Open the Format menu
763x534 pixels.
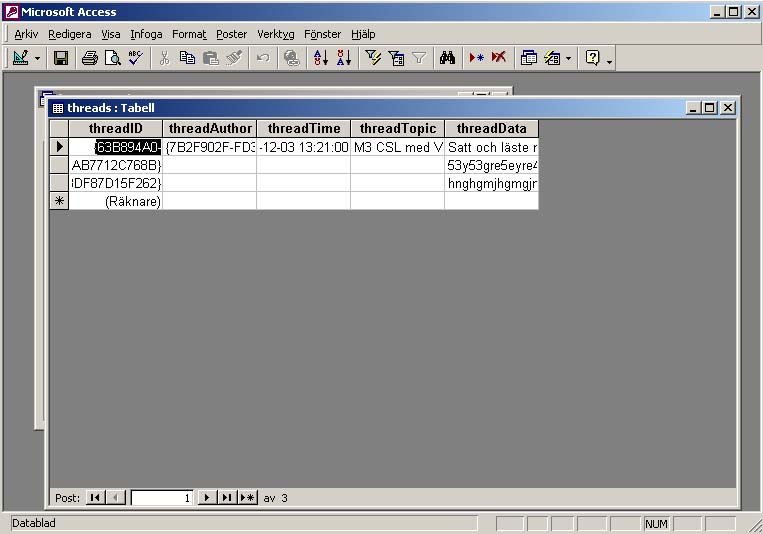[189, 34]
